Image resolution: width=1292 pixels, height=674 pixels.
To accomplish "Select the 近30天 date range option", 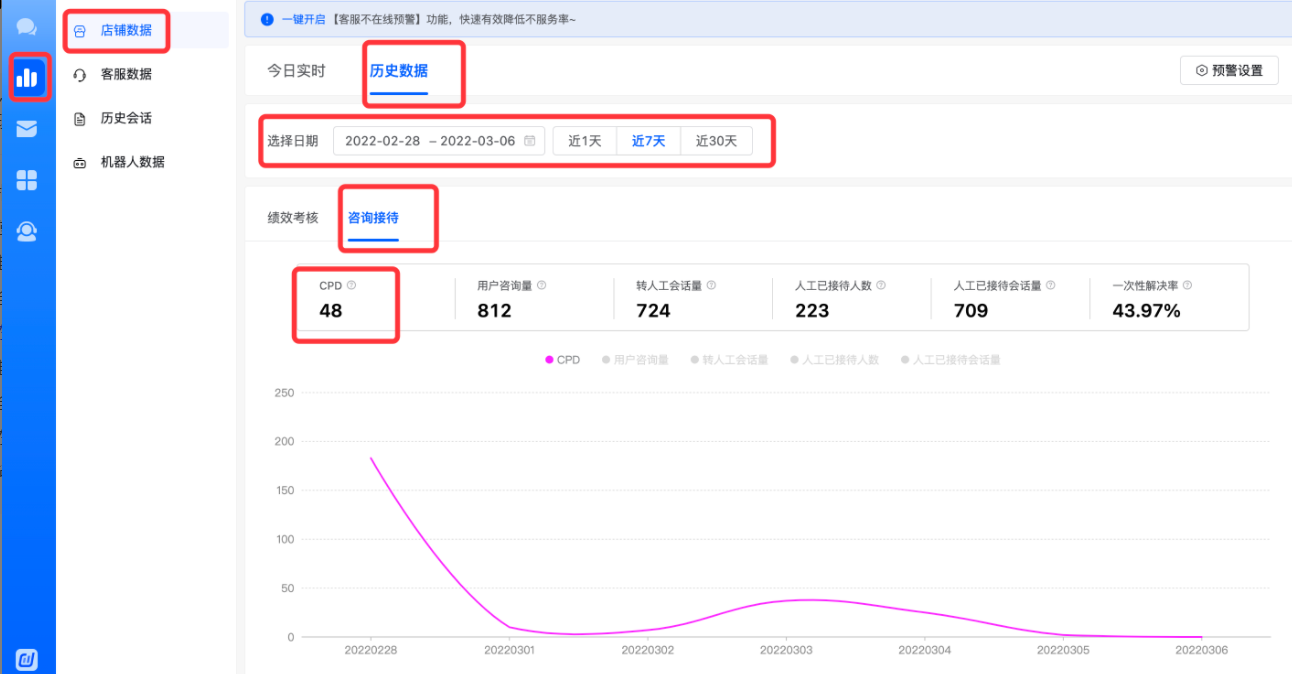I will pos(716,141).
